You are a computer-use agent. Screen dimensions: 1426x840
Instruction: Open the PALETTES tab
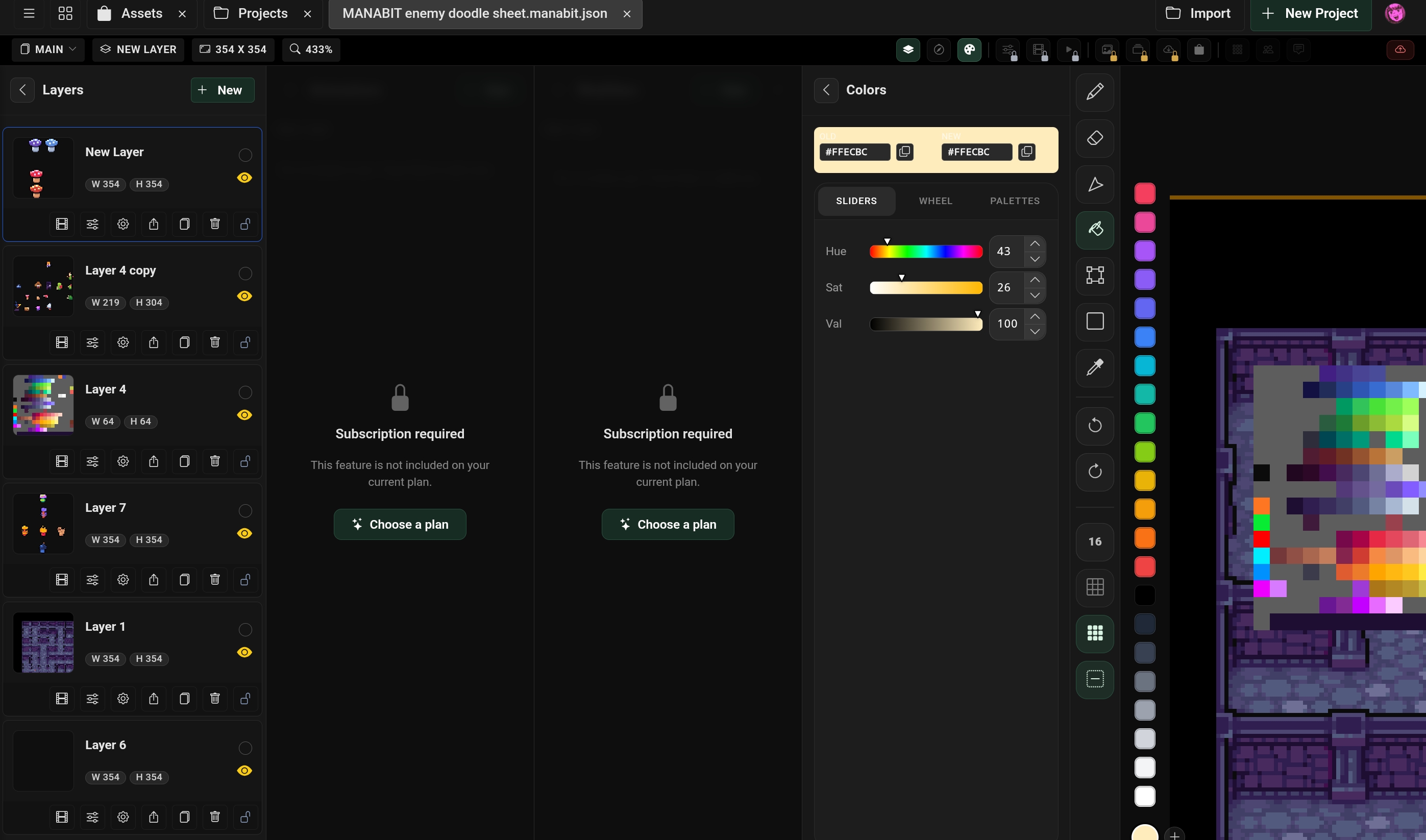(1015, 201)
